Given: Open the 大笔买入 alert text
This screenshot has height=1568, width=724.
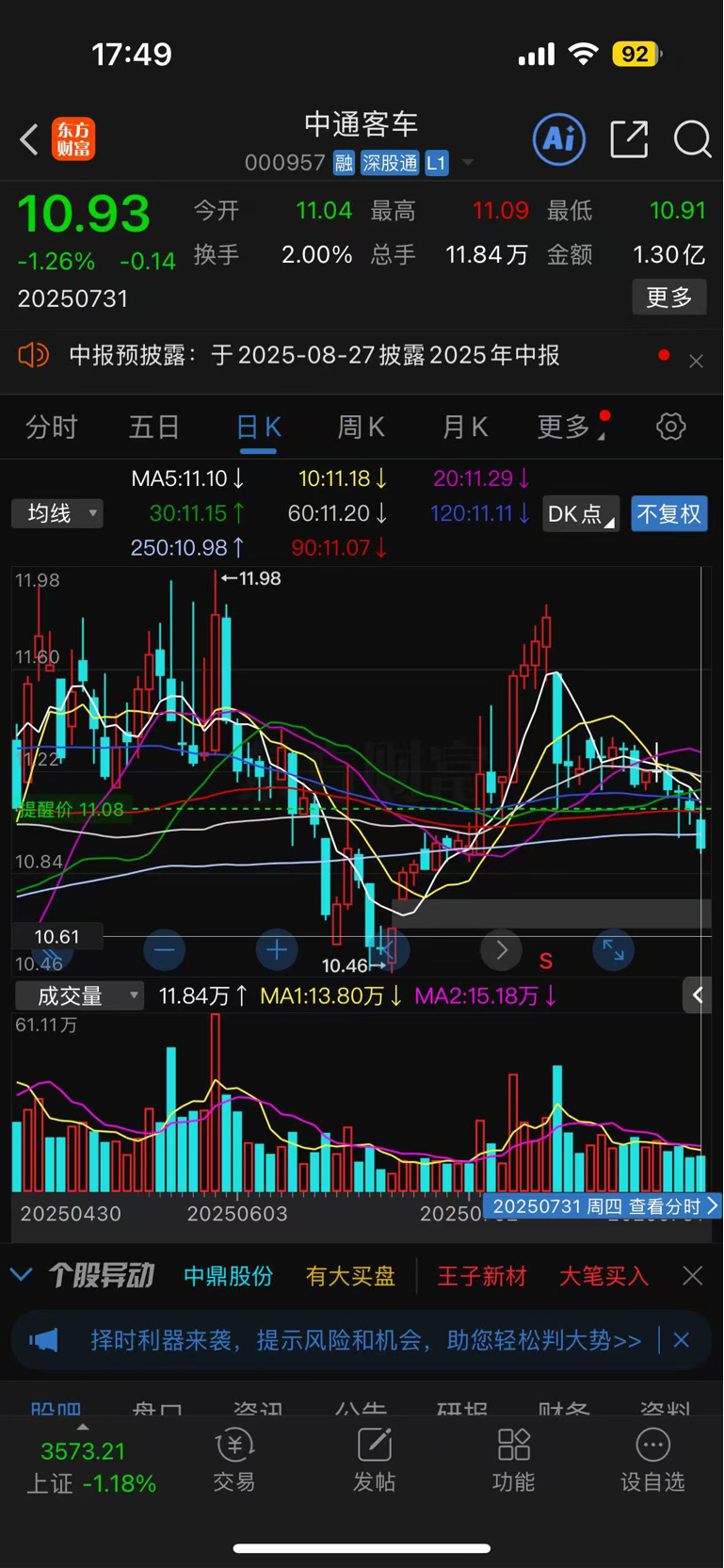Looking at the screenshot, I should (603, 1276).
